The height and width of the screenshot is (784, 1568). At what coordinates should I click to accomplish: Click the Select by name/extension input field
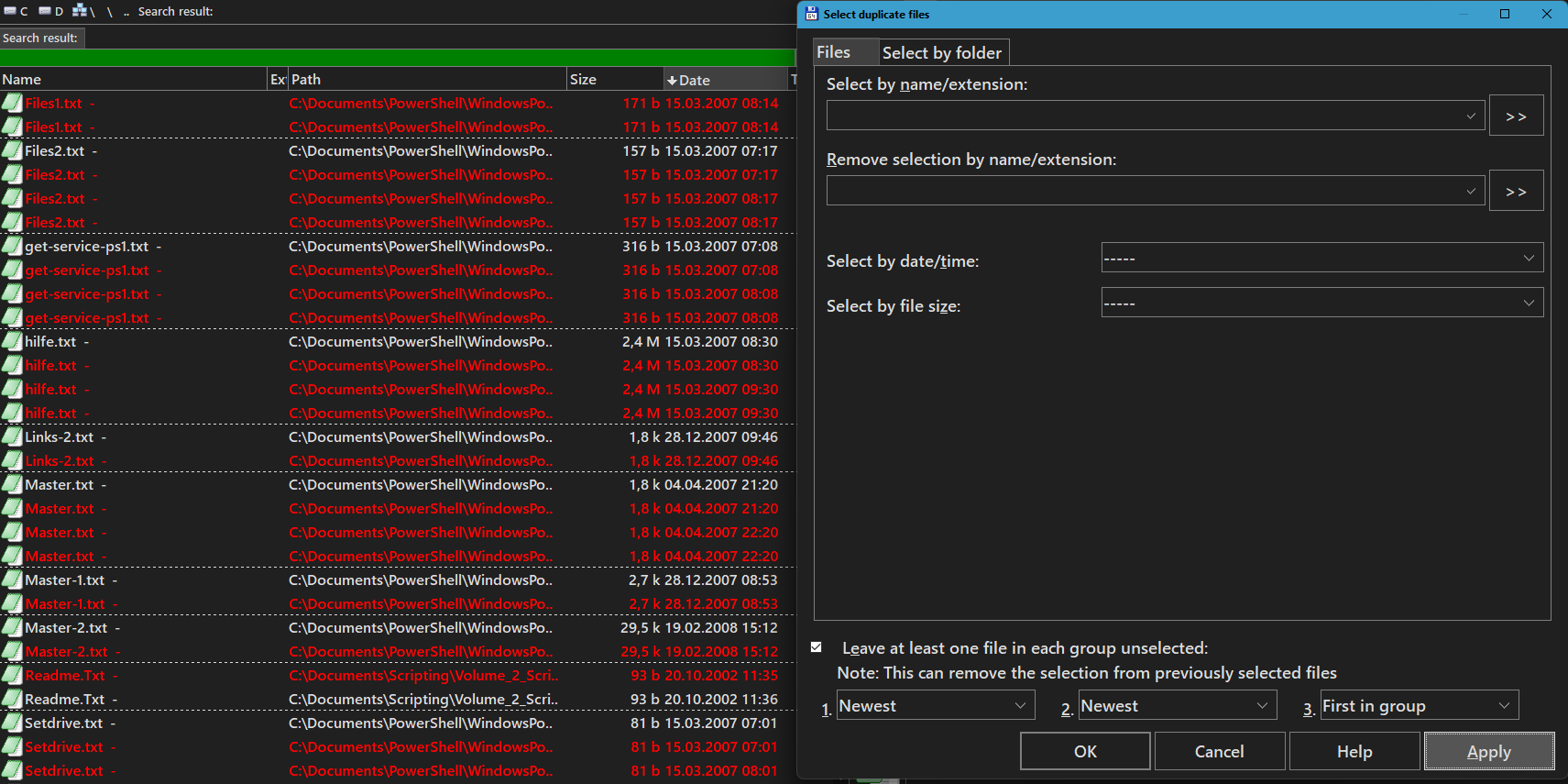[x=1146, y=116]
